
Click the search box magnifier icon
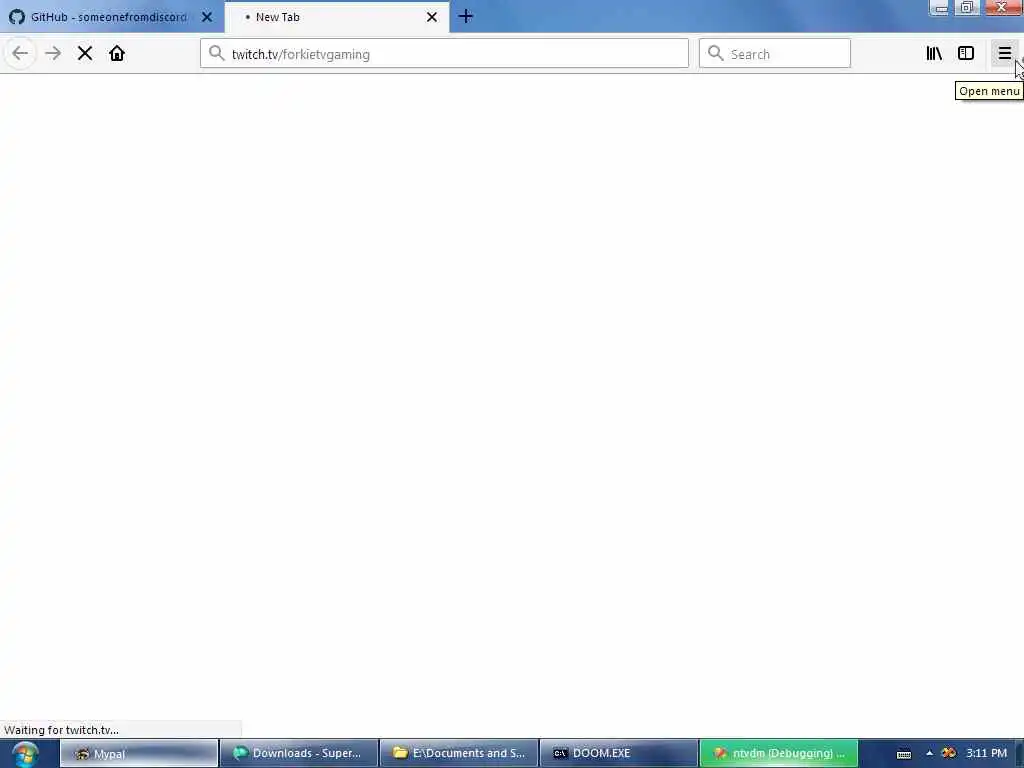tap(716, 53)
